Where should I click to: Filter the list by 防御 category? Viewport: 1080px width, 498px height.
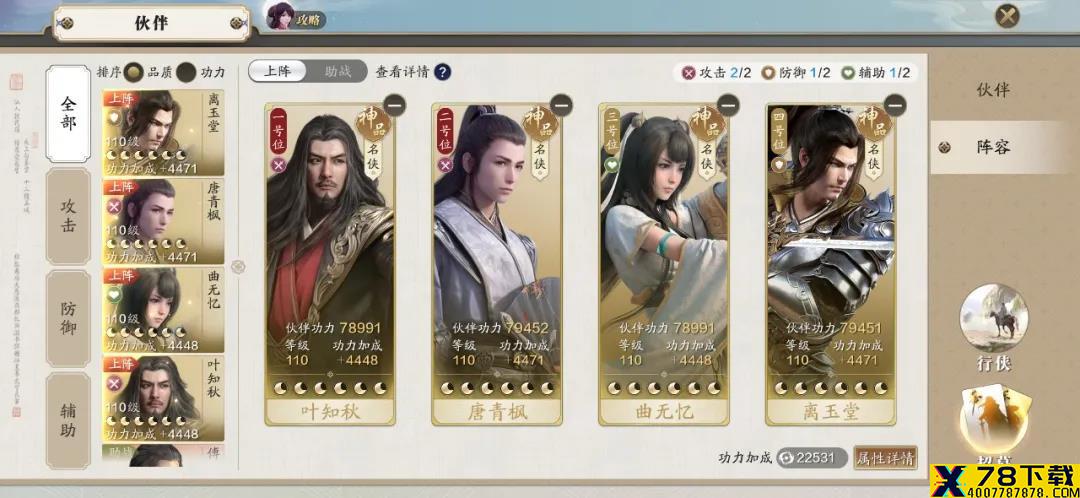point(68,318)
